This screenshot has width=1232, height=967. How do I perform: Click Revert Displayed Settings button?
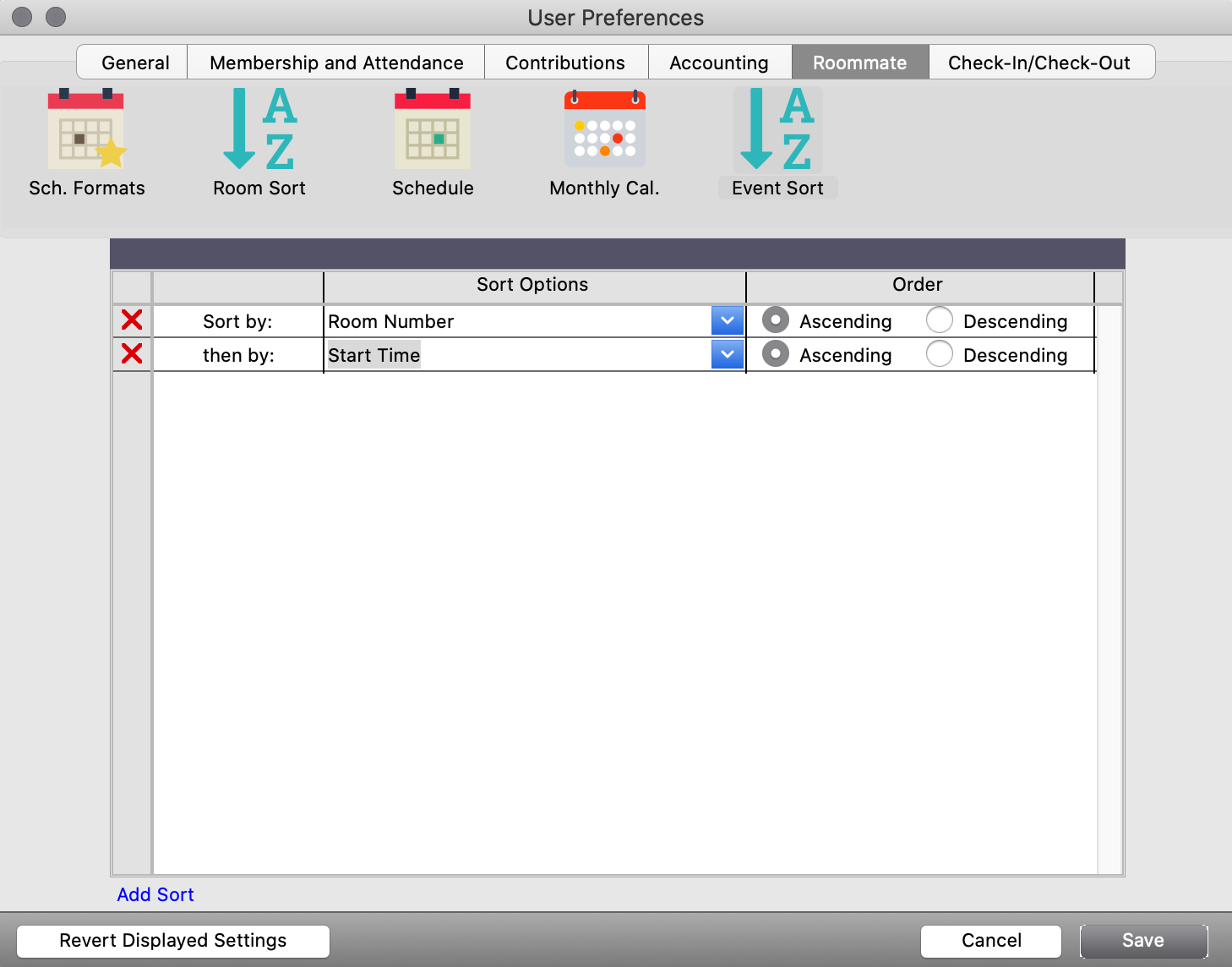(x=173, y=941)
